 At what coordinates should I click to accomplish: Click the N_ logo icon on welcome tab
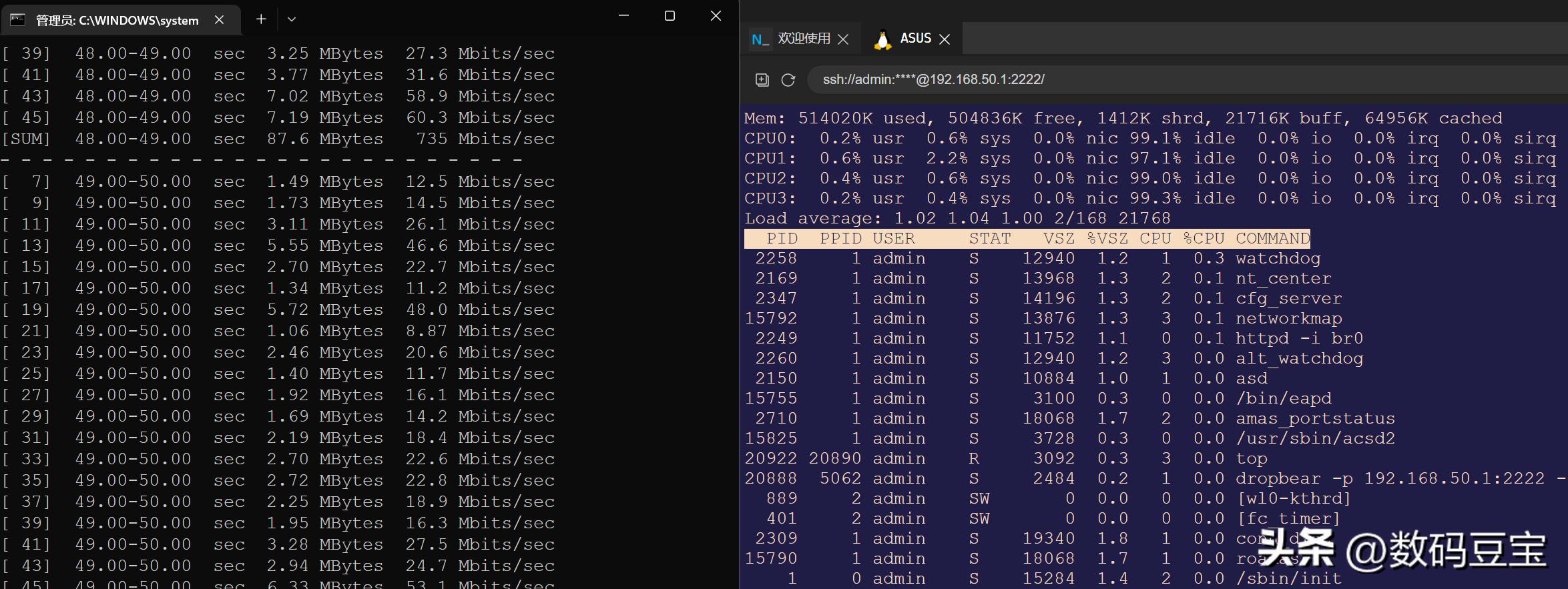tap(760, 39)
